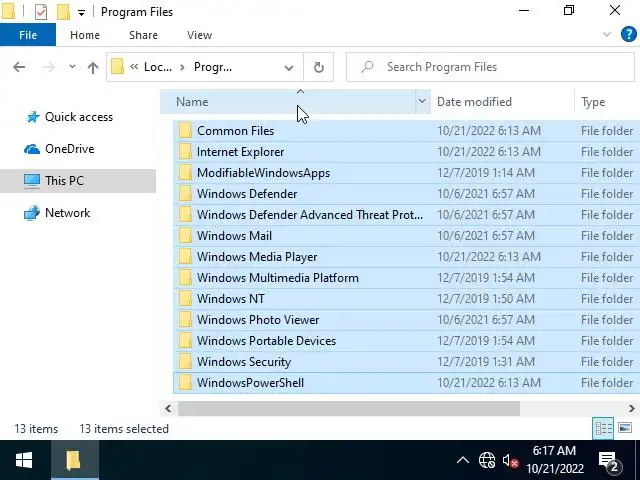Show hidden system tray icons
Viewport: 640px width, 480px height.
tap(462, 461)
